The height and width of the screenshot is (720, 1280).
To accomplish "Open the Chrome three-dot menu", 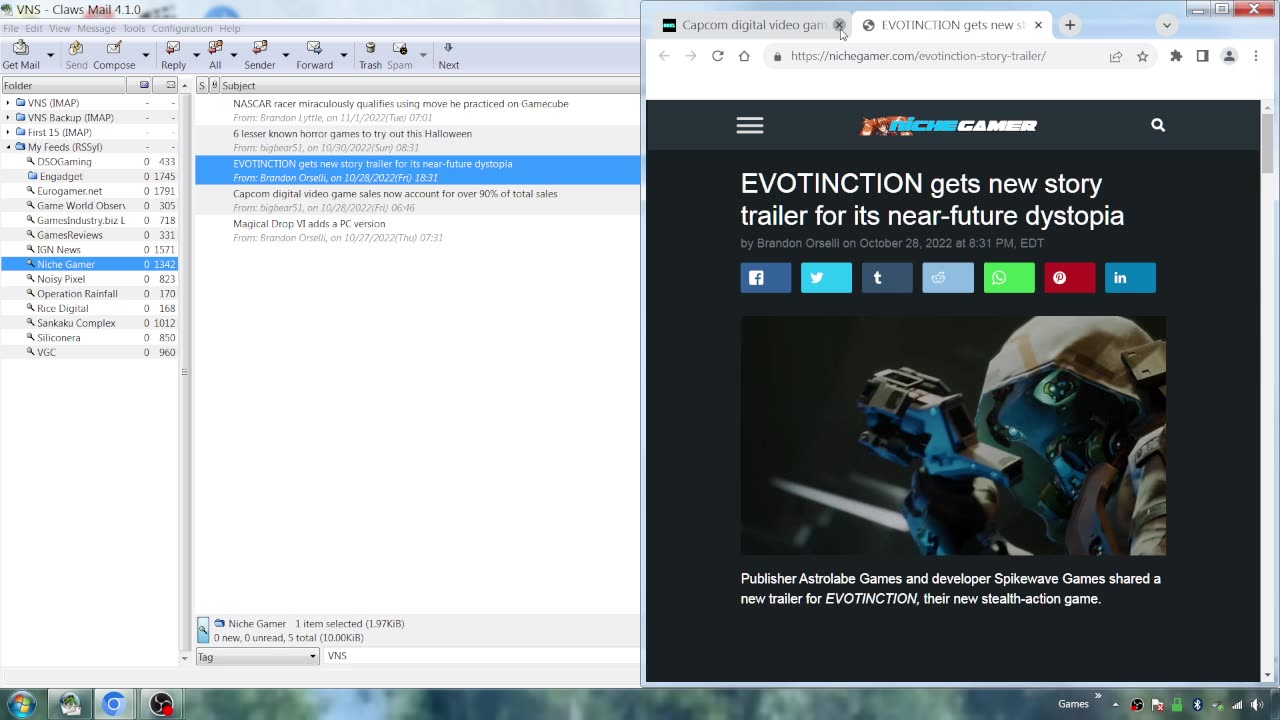I will 1256,56.
